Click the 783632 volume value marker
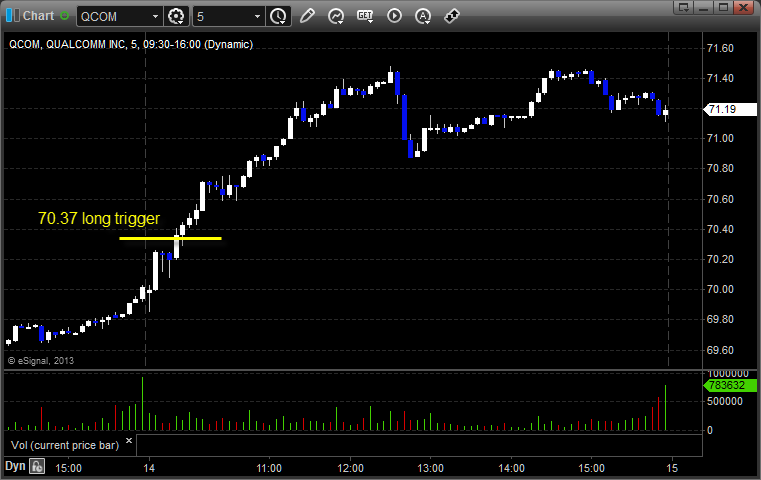The image size is (761, 480). coord(730,385)
